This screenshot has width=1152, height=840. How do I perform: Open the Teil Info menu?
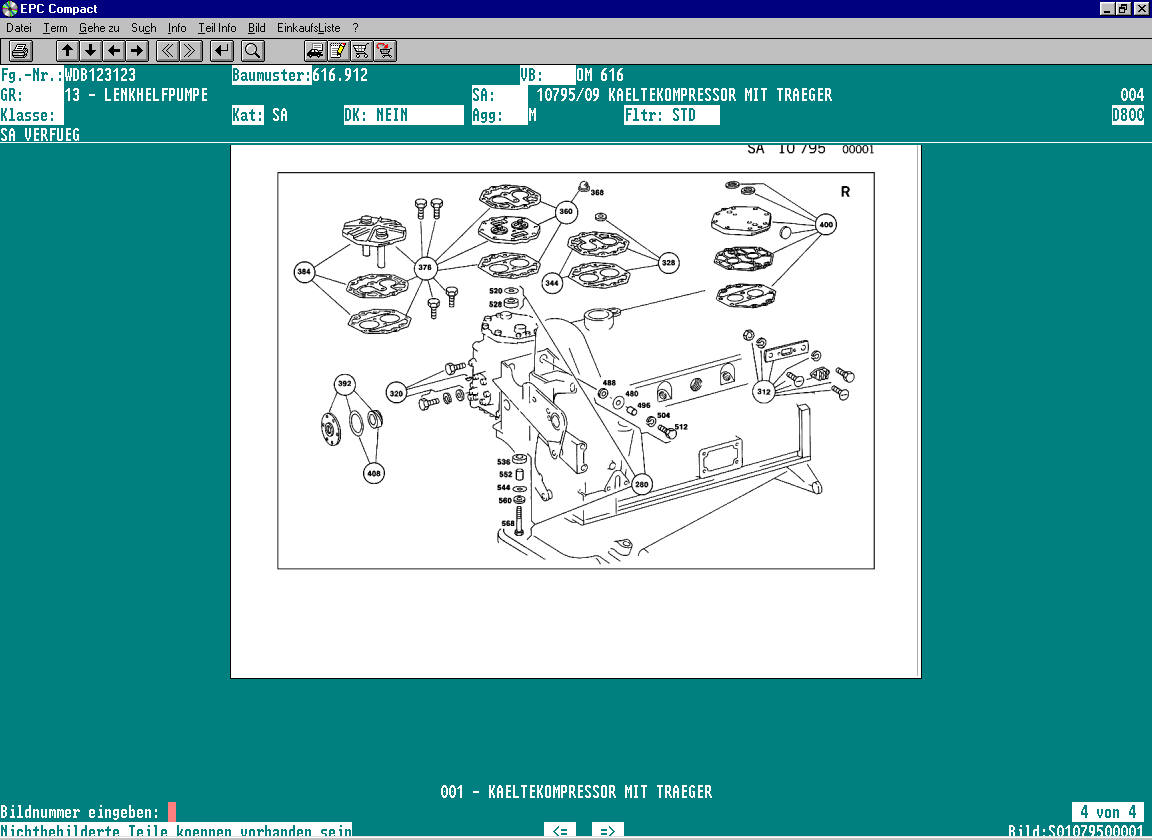point(217,28)
